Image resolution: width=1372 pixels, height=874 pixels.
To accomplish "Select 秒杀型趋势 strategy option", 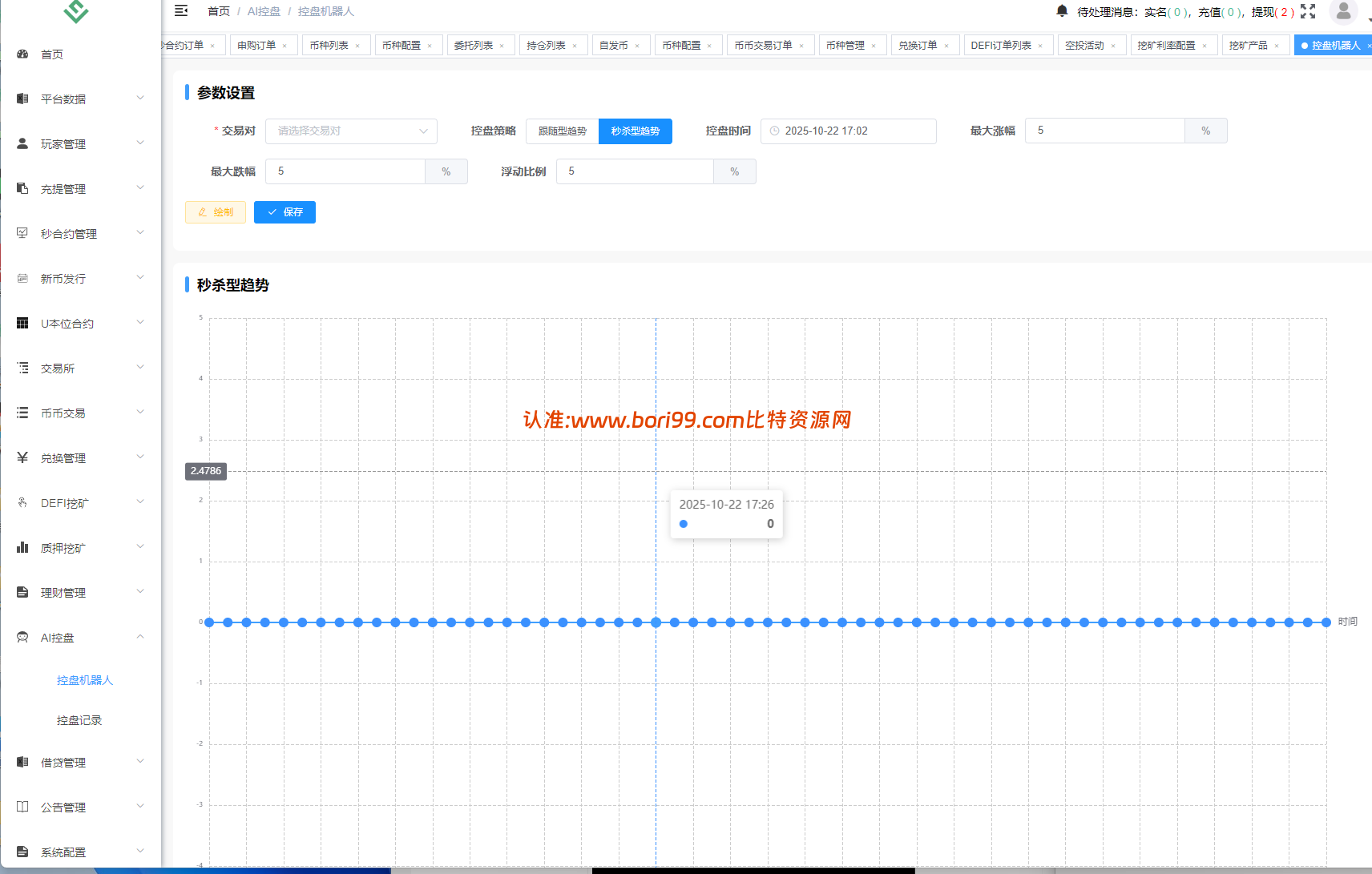I will point(636,131).
